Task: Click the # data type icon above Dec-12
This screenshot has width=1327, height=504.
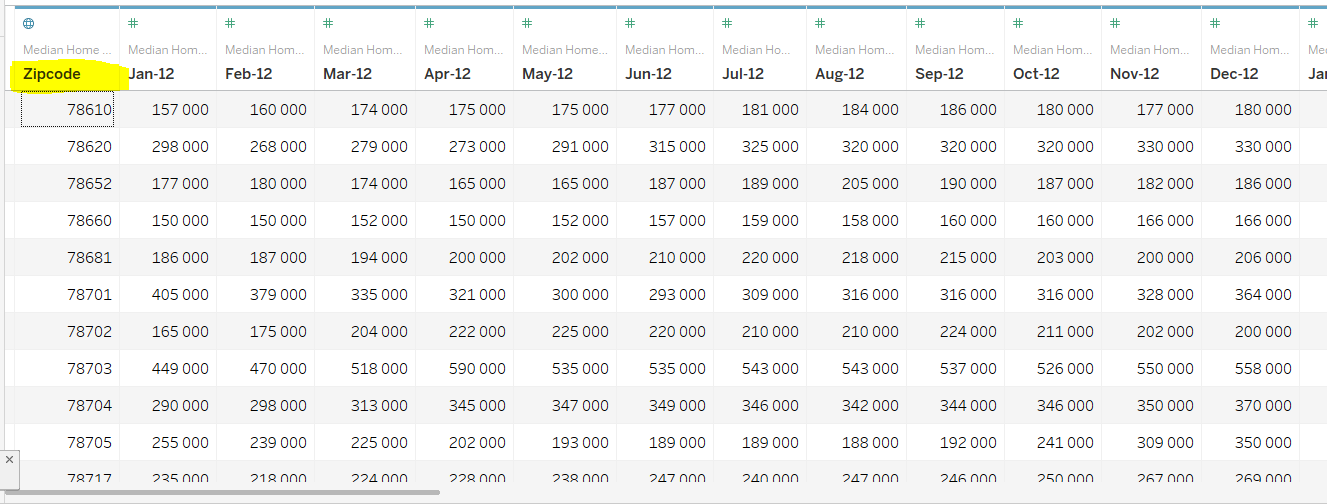Action: 1215,23
